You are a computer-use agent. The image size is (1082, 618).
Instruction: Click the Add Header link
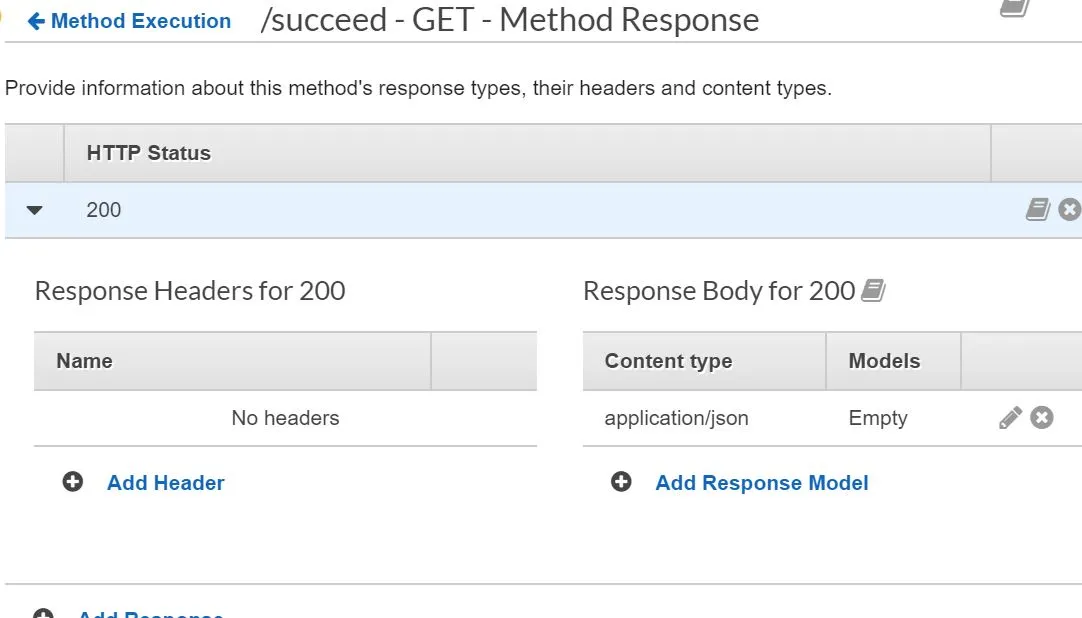tap(165, 482)
